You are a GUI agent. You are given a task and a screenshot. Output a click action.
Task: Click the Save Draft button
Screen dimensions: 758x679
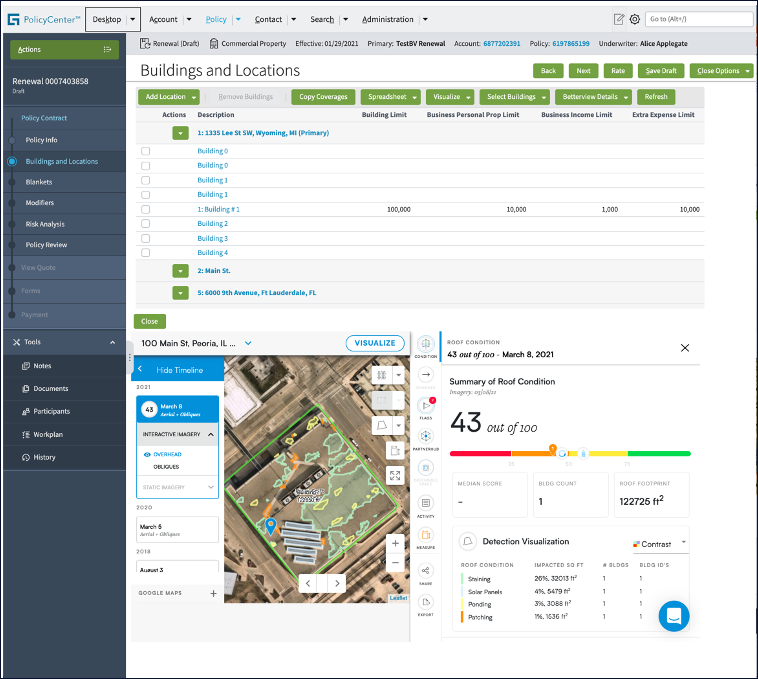click(x=661, y=71)
